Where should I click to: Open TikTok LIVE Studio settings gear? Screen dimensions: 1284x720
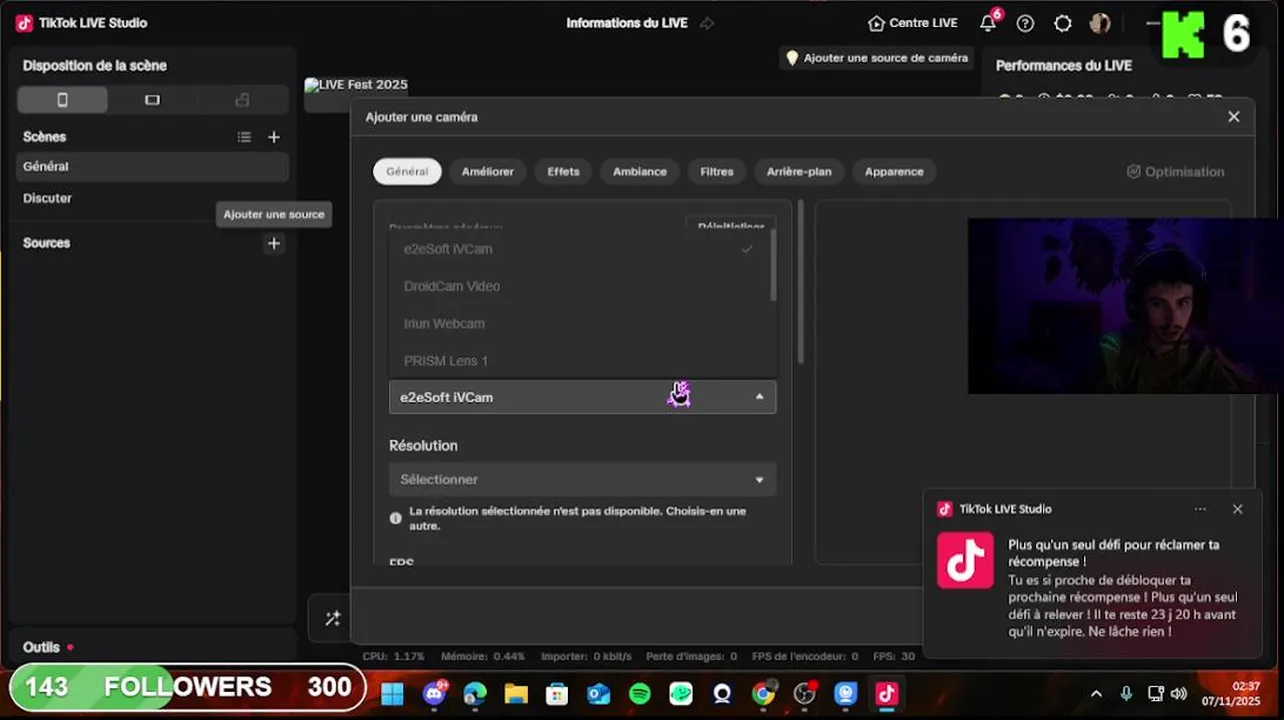pos(1063,23)
